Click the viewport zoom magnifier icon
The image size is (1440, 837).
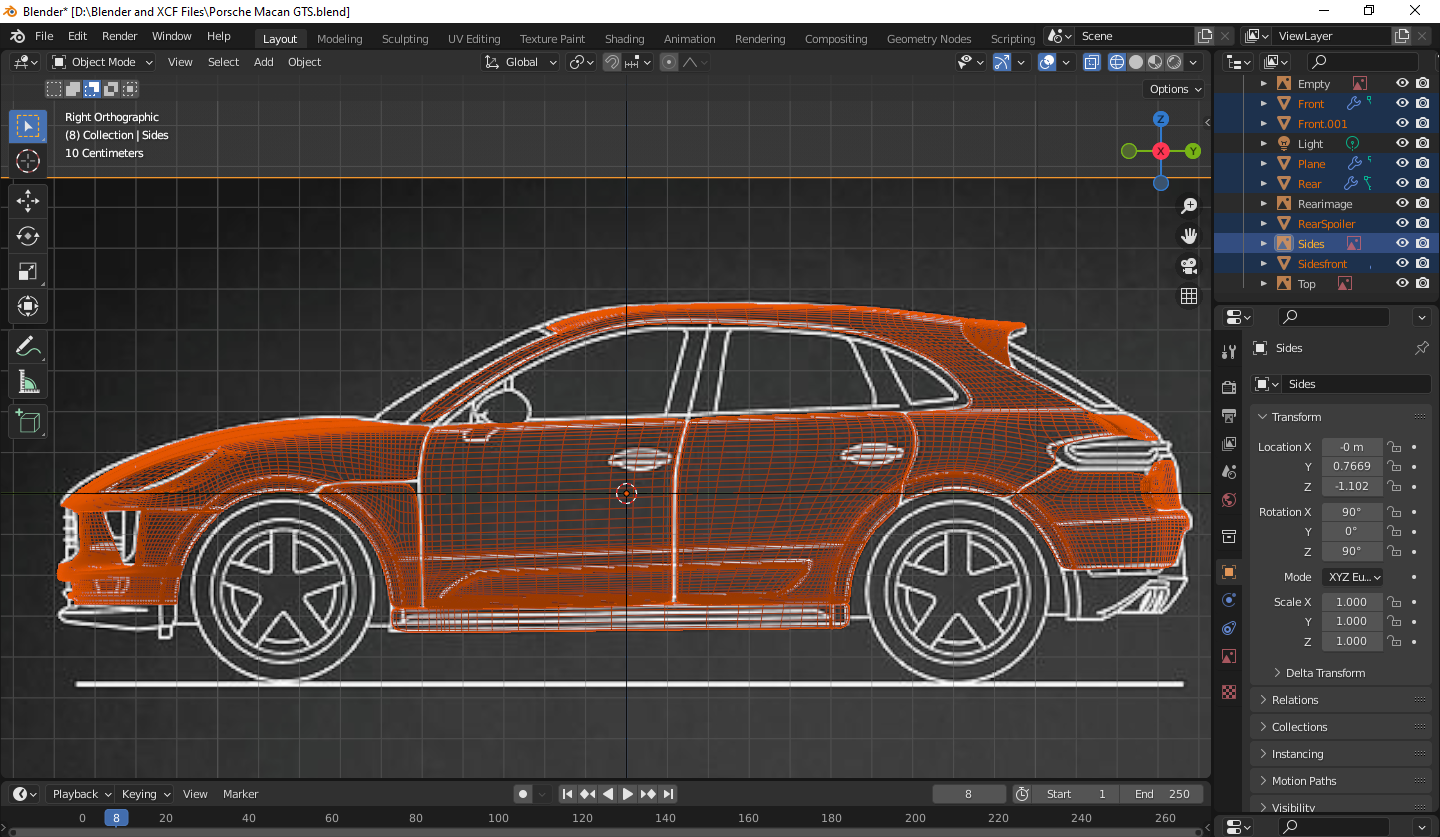click(1189, 206)
